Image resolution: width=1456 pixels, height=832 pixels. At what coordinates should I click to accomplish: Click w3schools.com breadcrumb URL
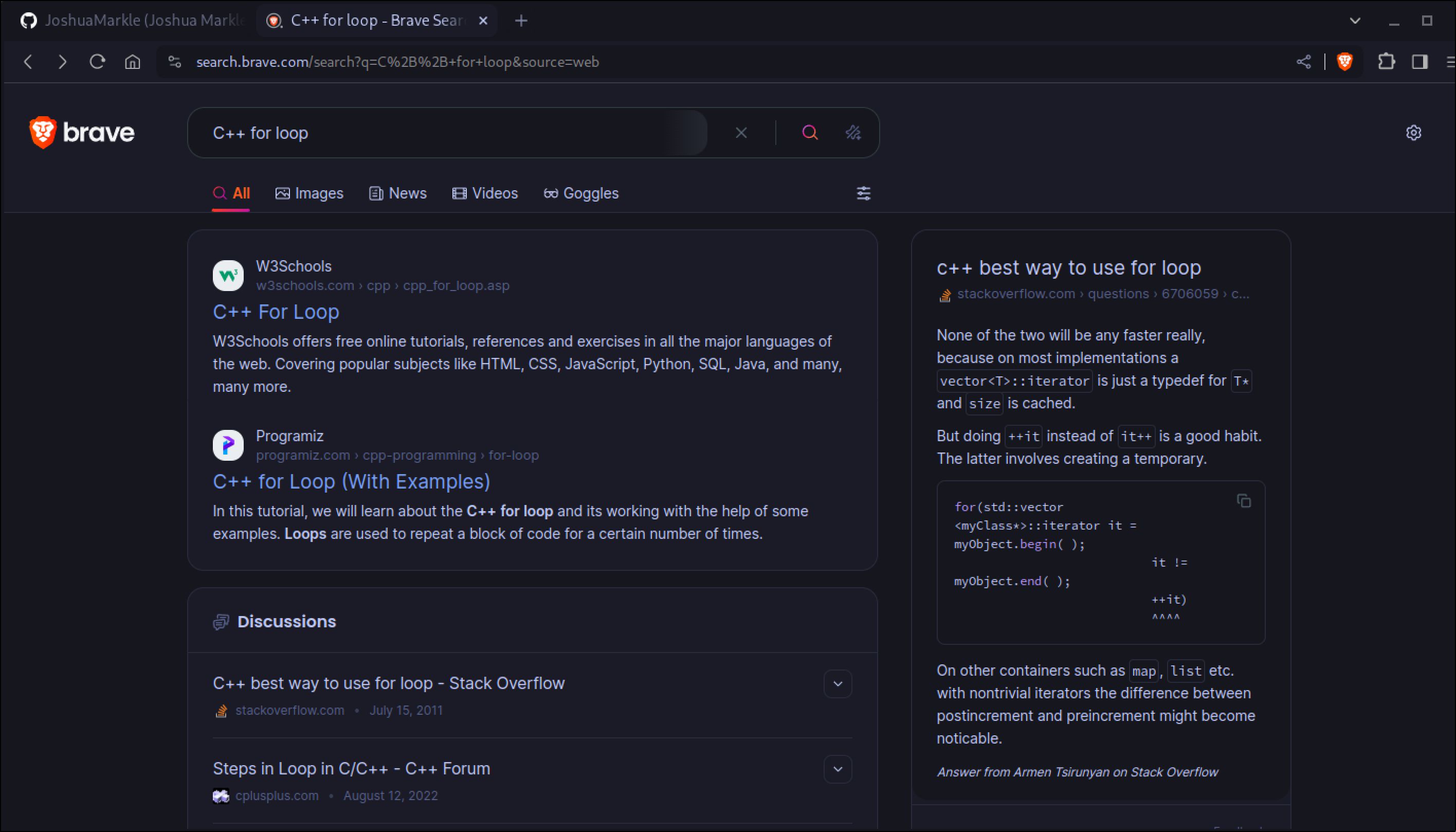[x=382, y=285]
